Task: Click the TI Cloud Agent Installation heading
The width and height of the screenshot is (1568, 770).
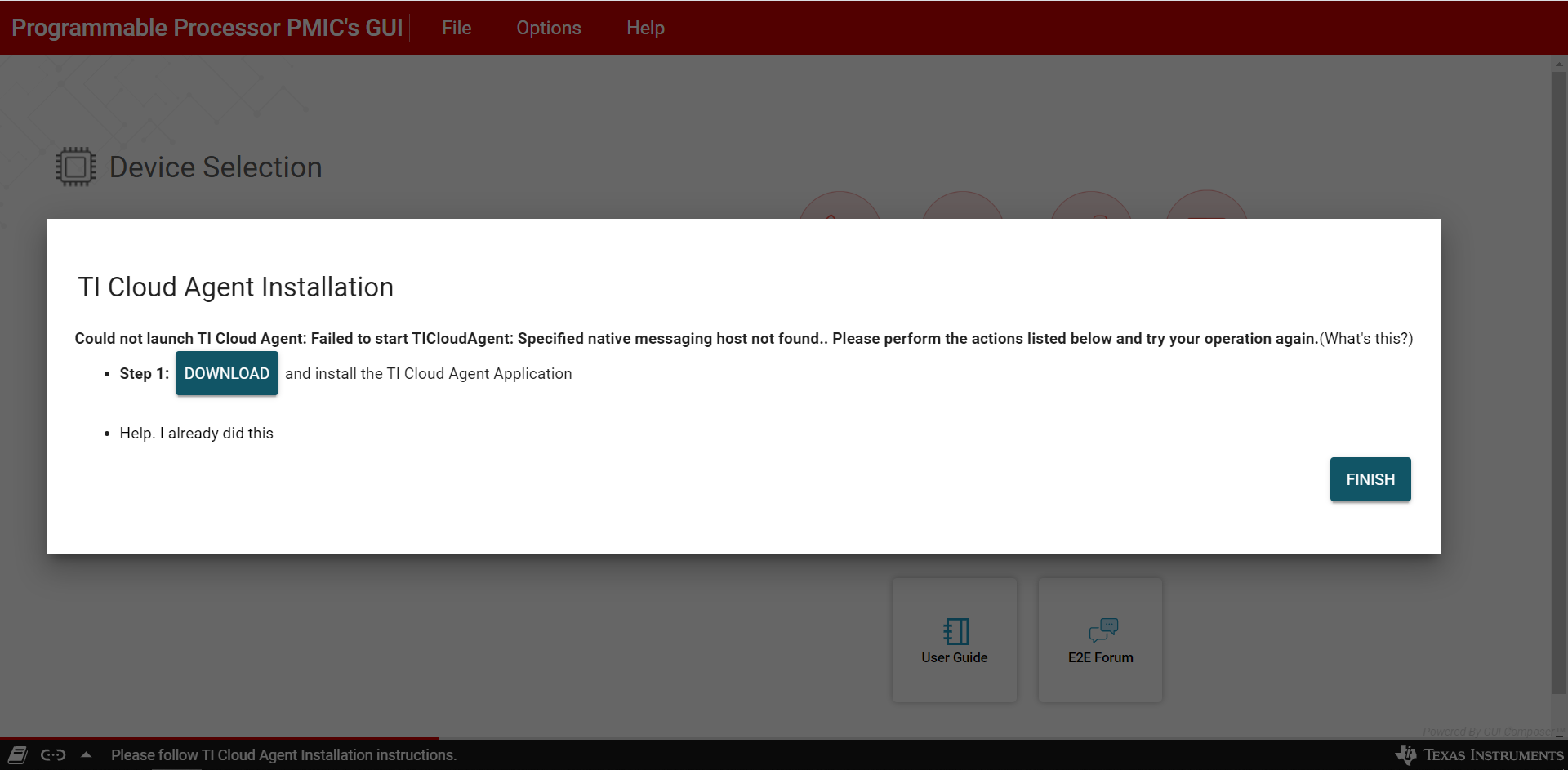Action: tap(235, 287)
